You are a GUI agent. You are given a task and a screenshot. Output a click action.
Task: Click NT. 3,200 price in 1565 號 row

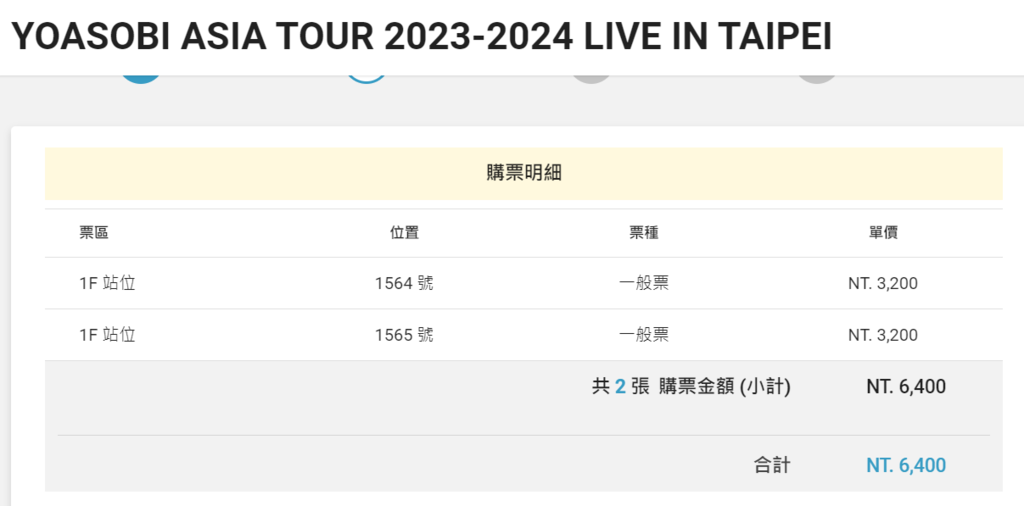pos(883,335)
